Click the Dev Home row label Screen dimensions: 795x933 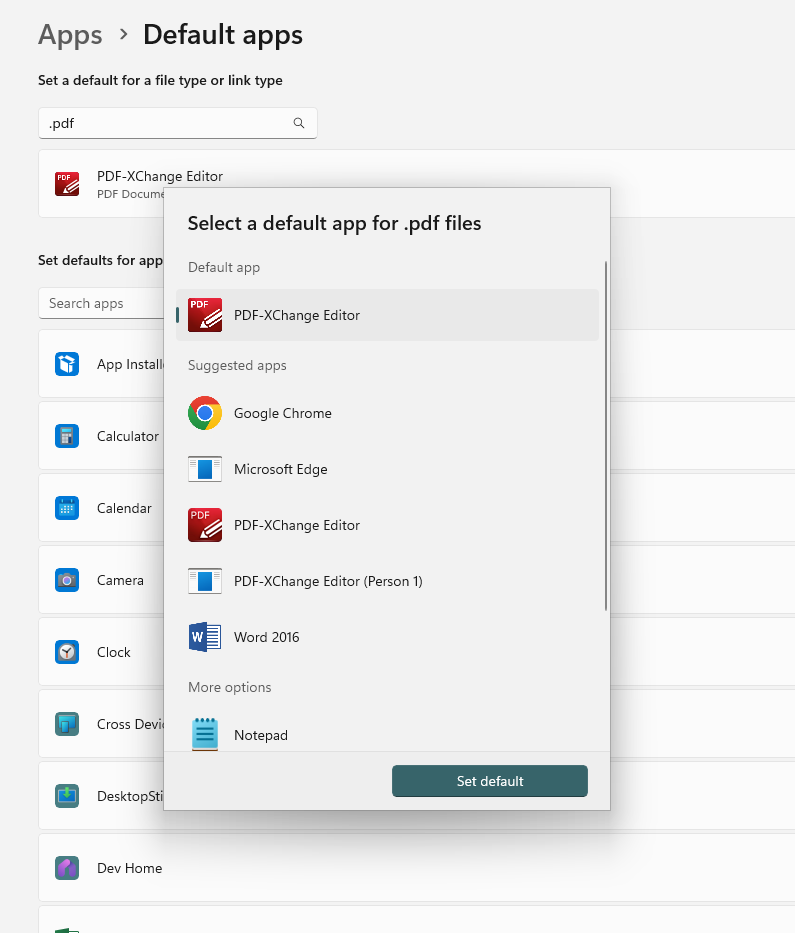[x=130, y=868]
